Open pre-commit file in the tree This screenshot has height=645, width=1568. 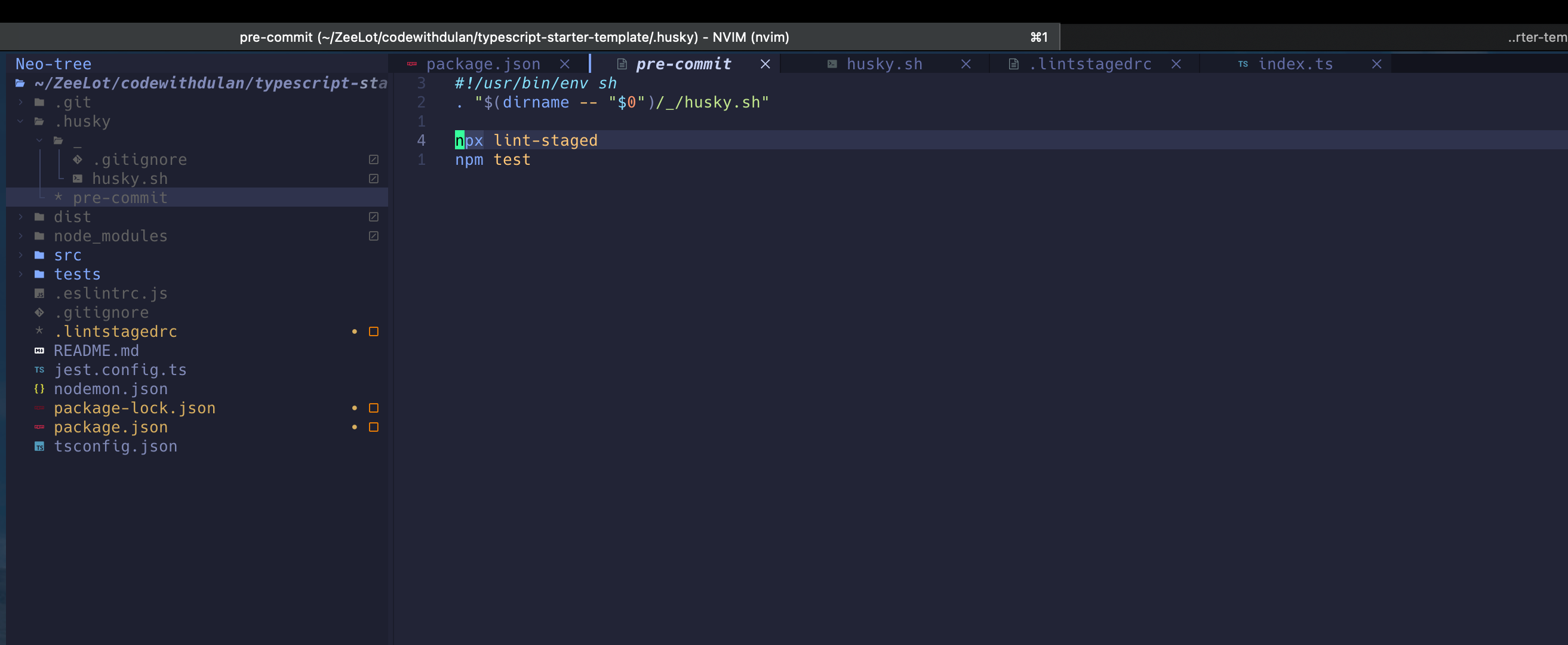(x=120, y=198)
